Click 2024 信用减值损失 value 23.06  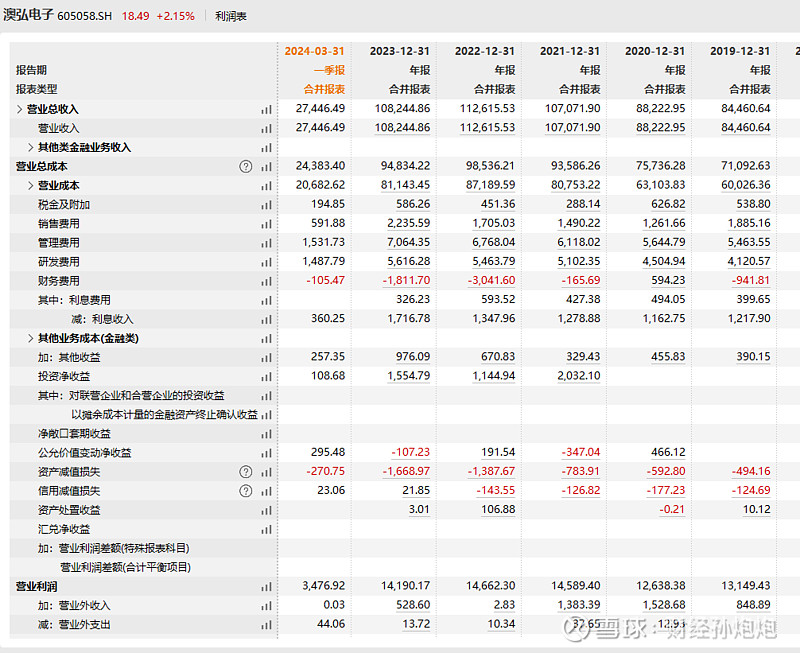(331, 490)
